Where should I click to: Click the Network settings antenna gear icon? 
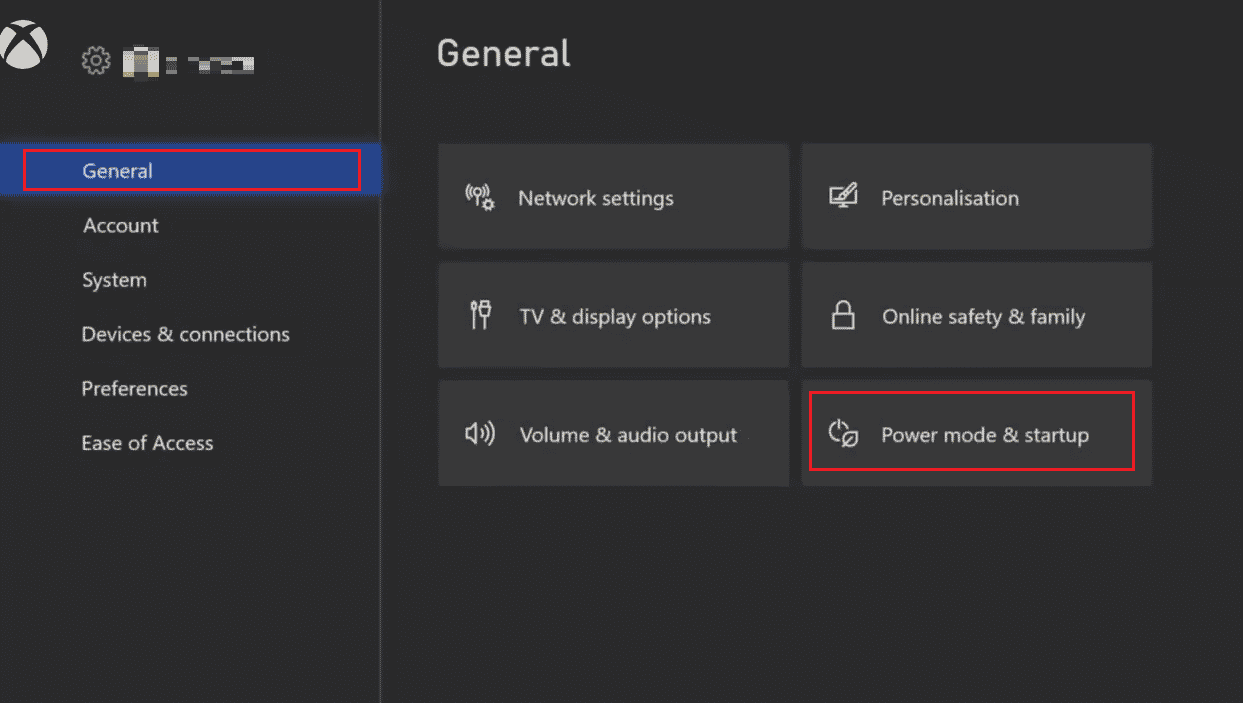(x=480, y=197)
